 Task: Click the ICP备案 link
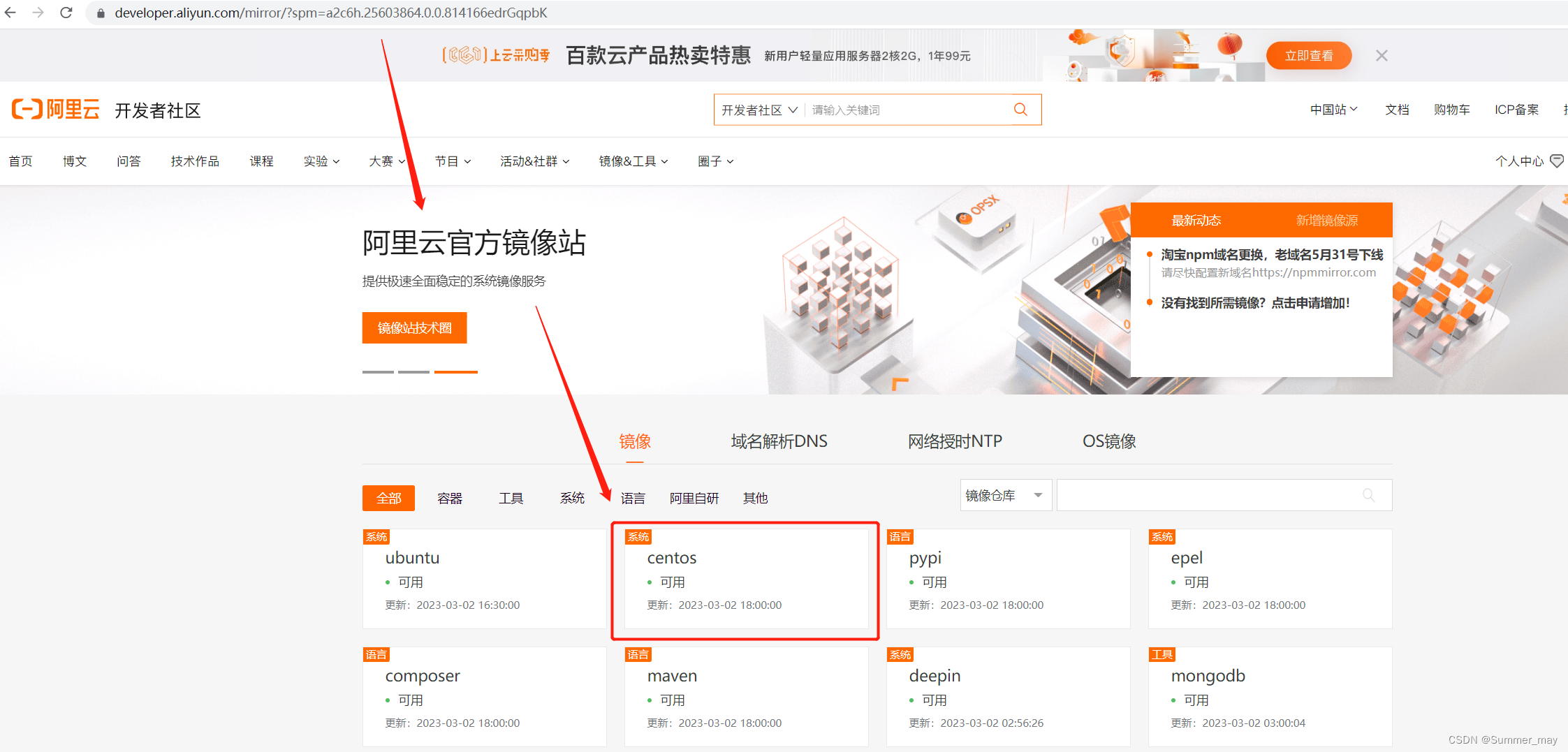pyautogui.click(x=1516, y=110)
